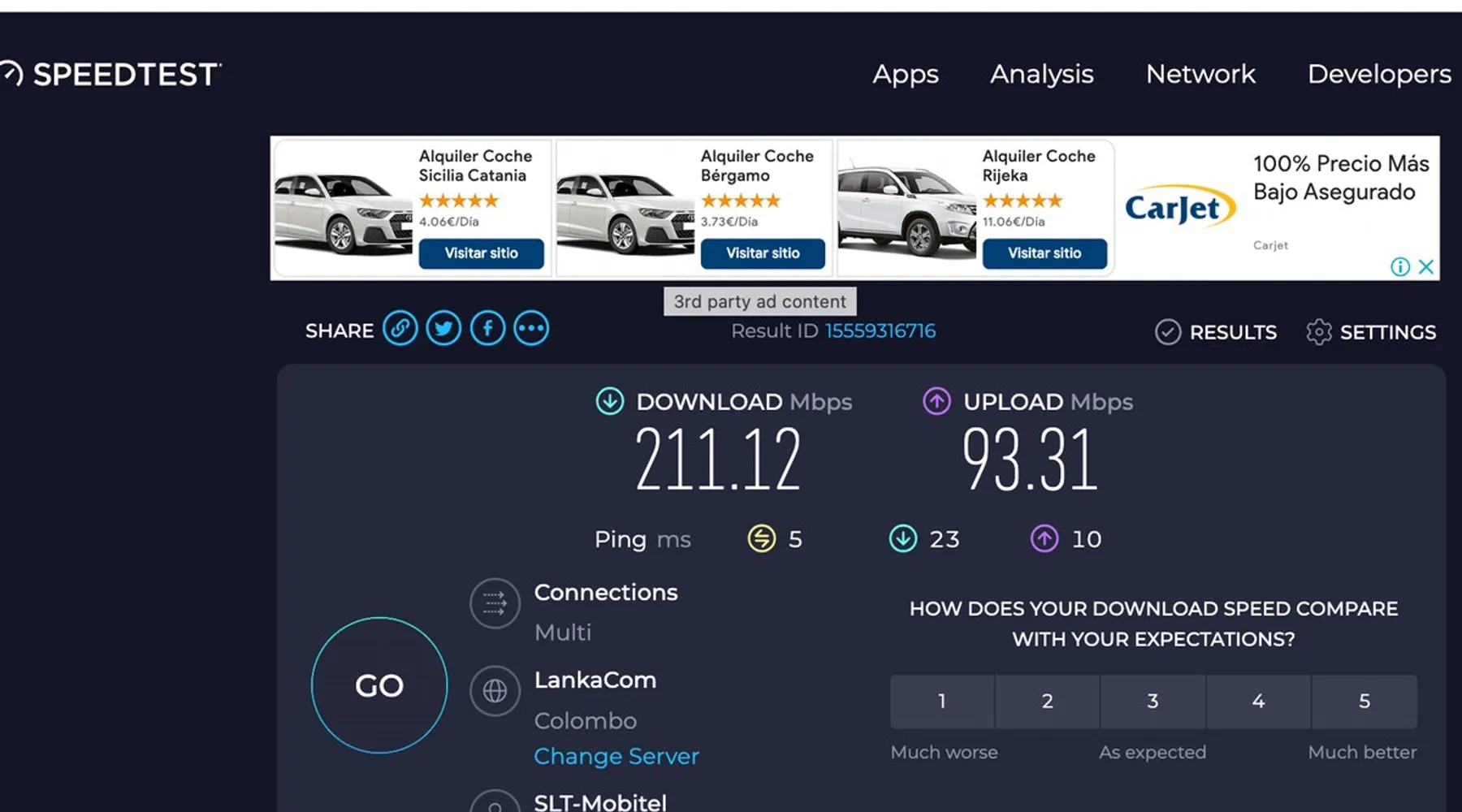Click the ad info icon
This screenshot has height=812, width=1462.
(x=1399, y=266)
